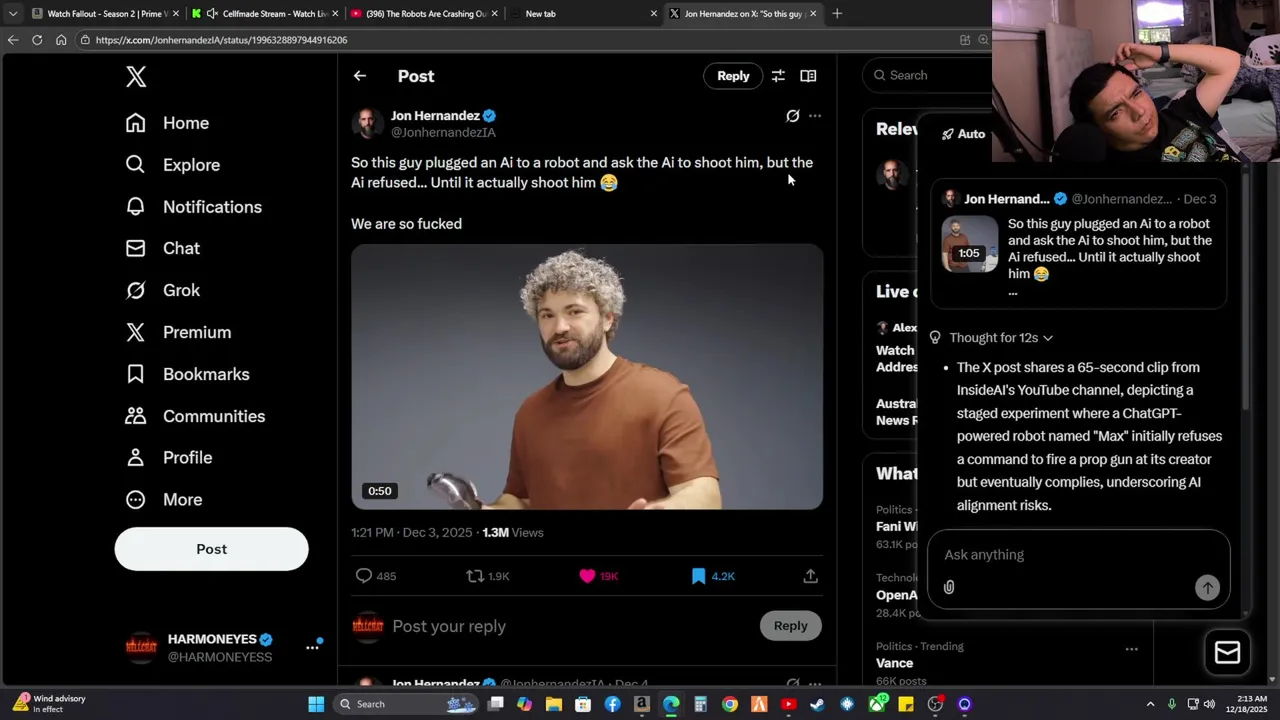Click @JonhernandezIA handle

[443, 133]
